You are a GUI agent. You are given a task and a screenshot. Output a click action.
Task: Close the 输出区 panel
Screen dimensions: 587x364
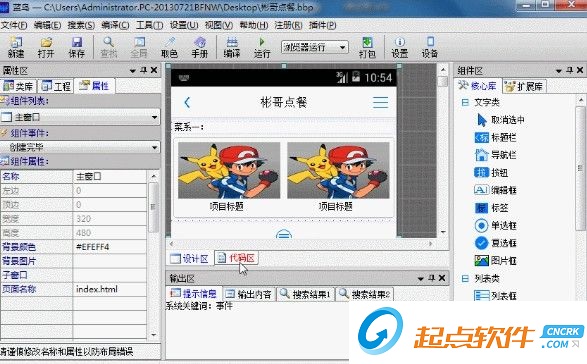pos(442,278)
